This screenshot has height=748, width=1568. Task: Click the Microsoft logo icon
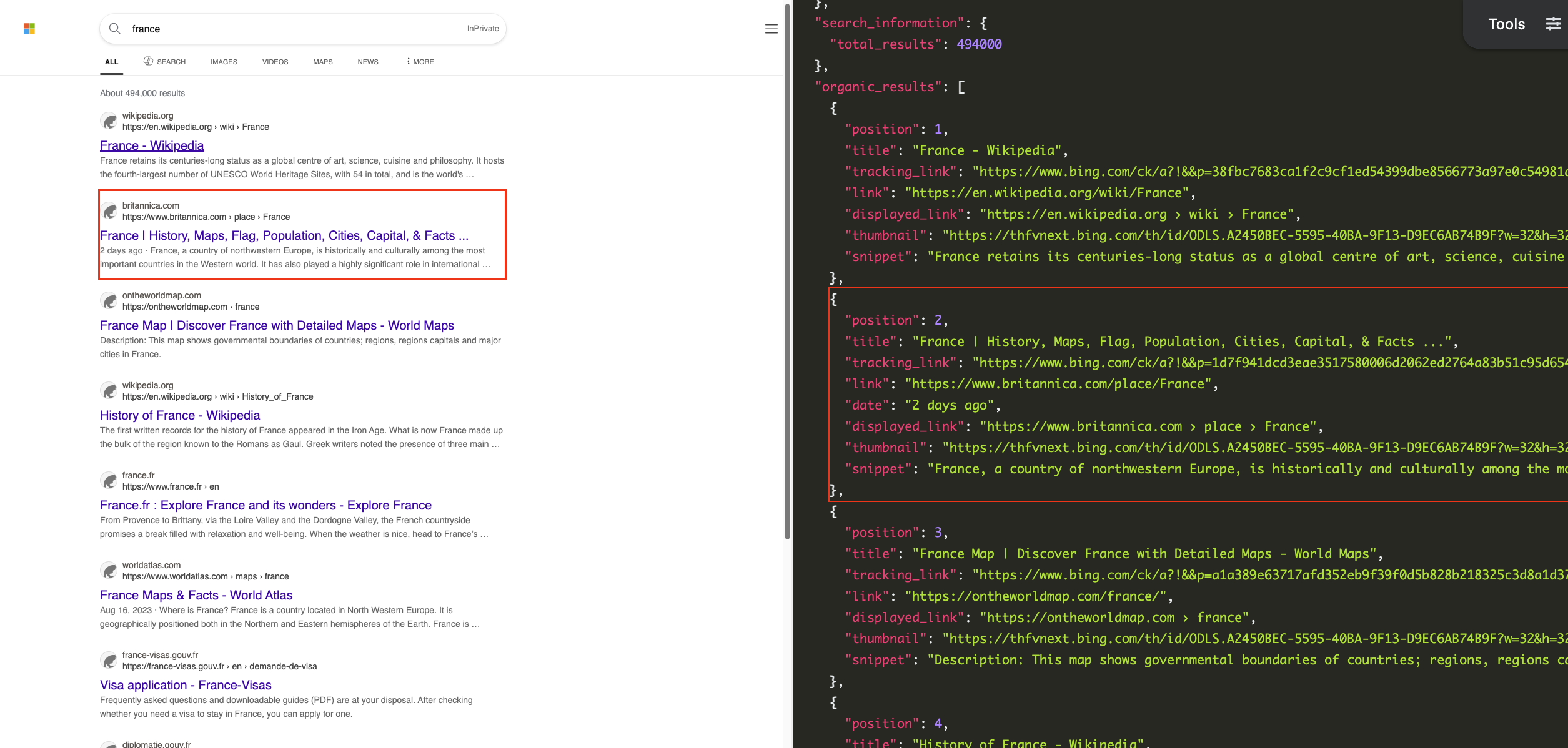[x=29, y=29]
